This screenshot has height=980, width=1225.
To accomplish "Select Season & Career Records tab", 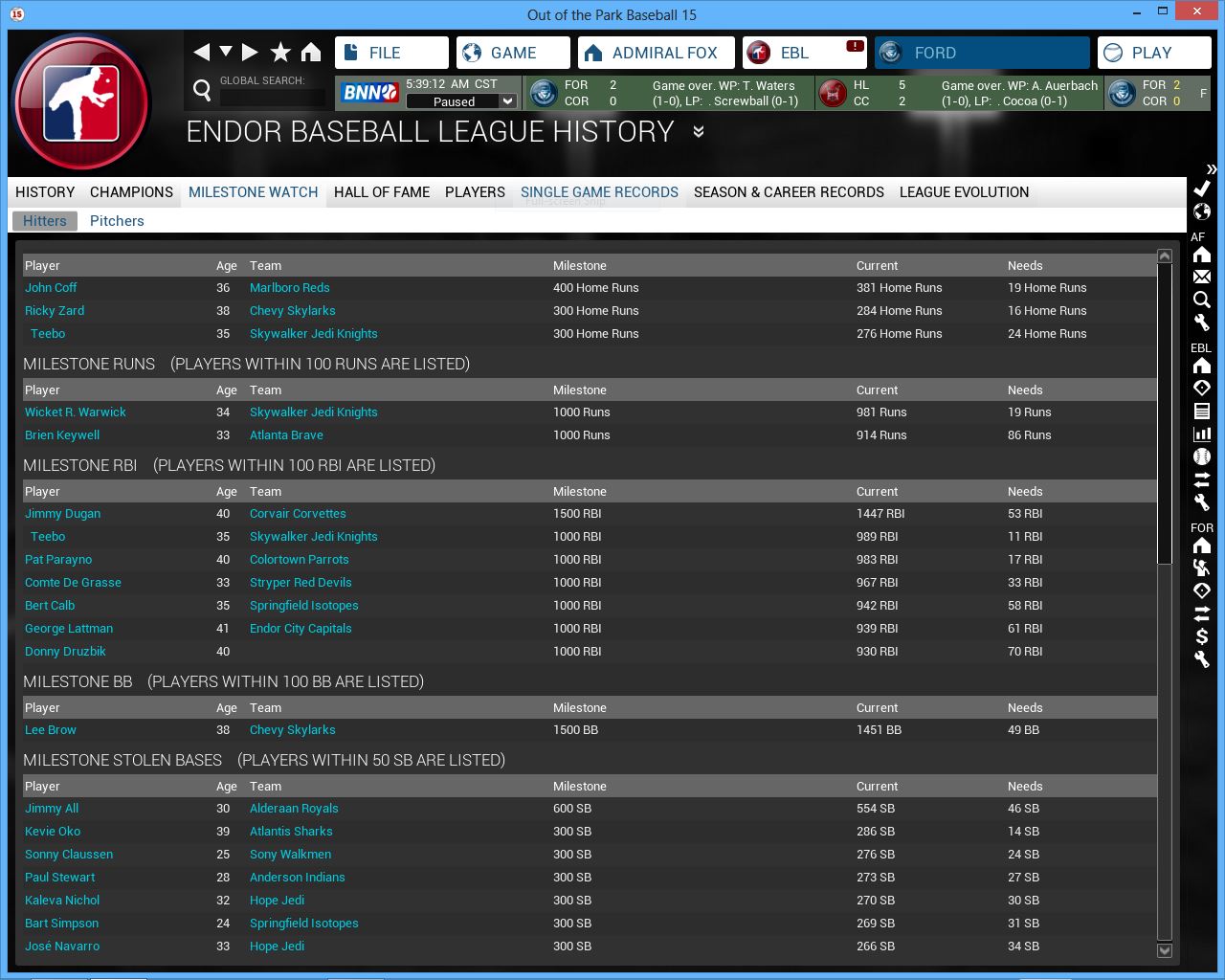I will coord(789,192).
